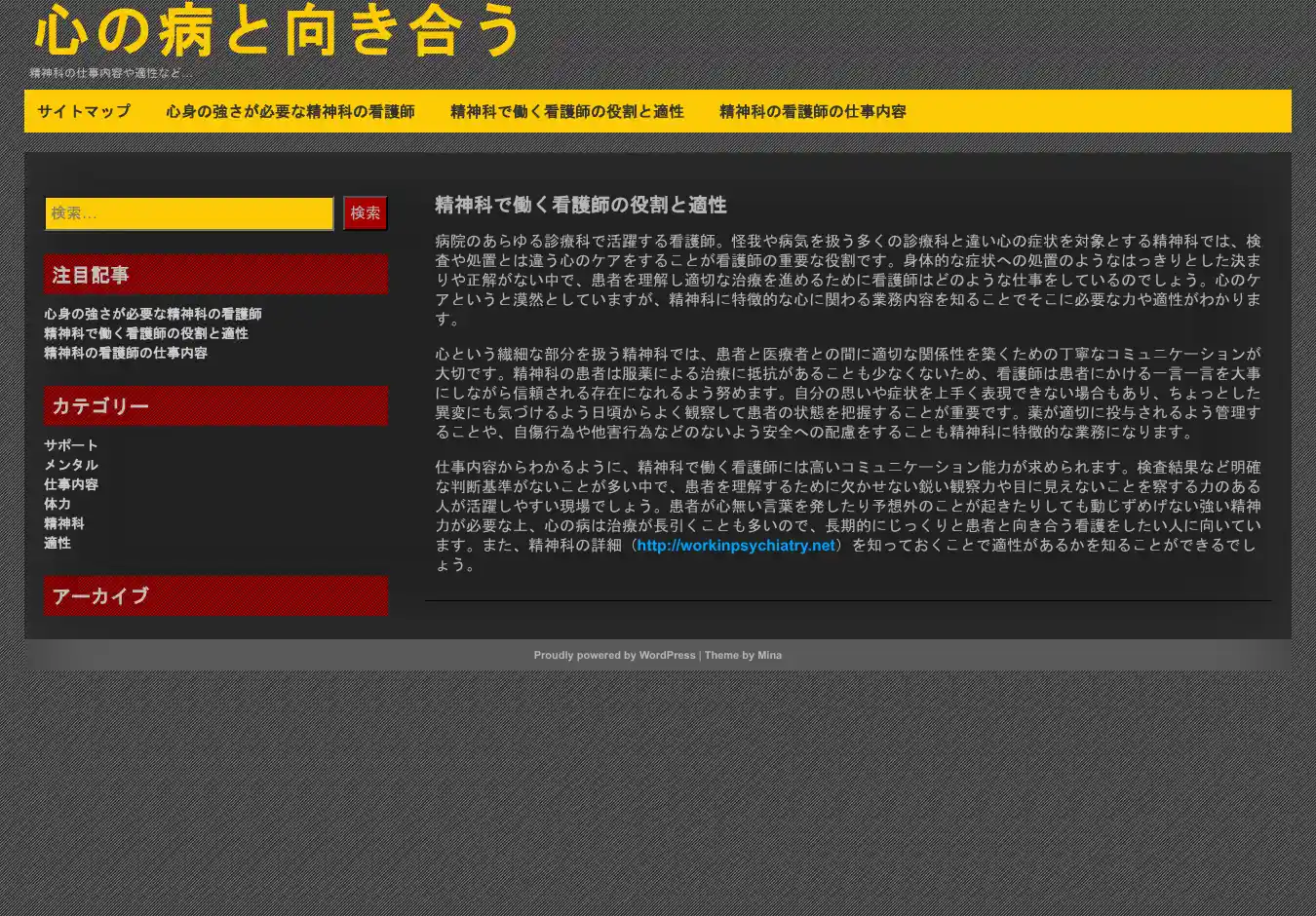The image size is (1316, 916).
Task: Select the メンタル category
Action: [70, 465]
